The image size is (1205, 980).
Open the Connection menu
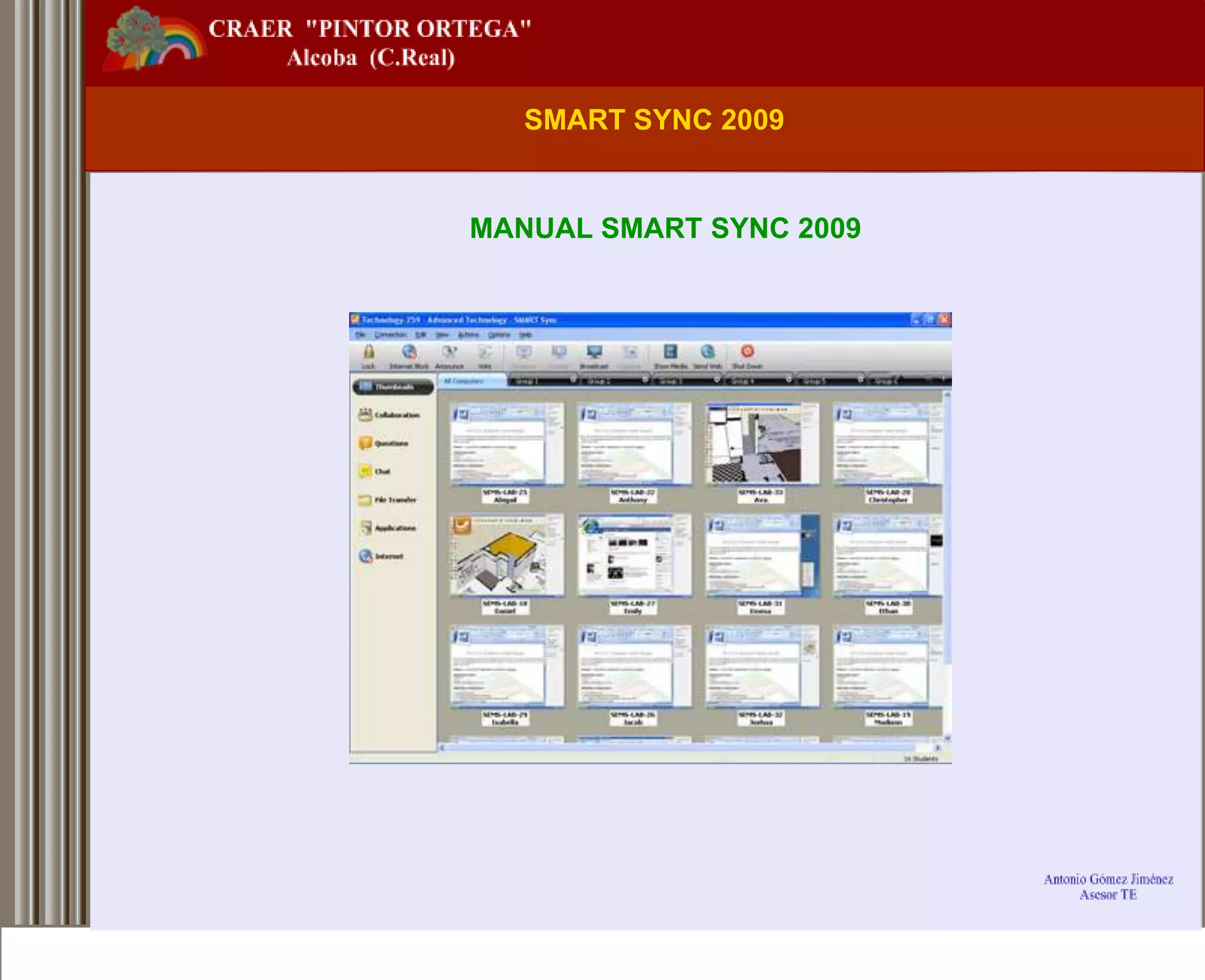click(390, 335)
